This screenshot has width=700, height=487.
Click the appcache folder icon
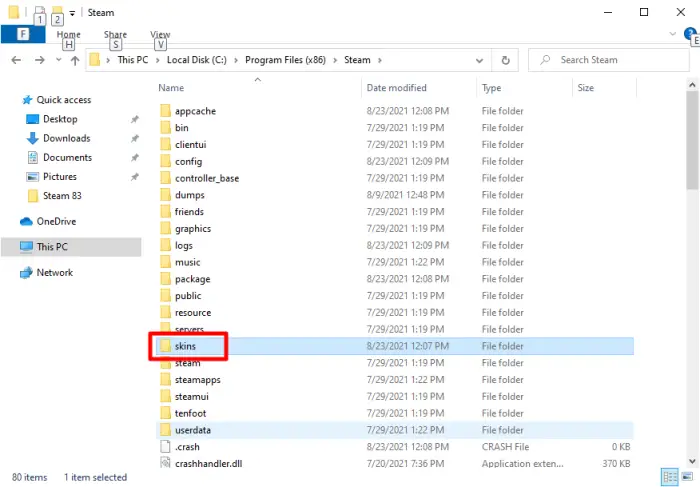pos(166,111)
